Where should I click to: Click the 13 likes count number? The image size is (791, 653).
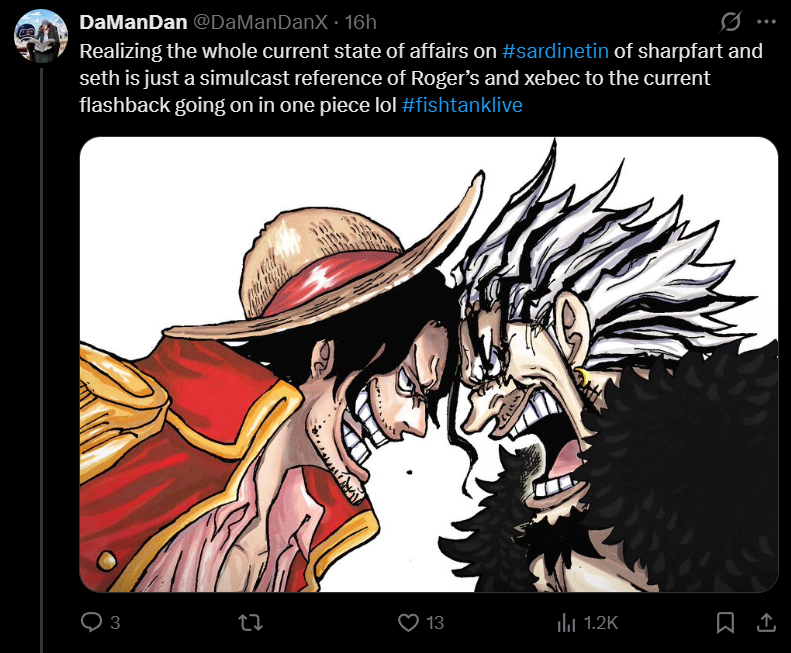(x=435, y=623)
